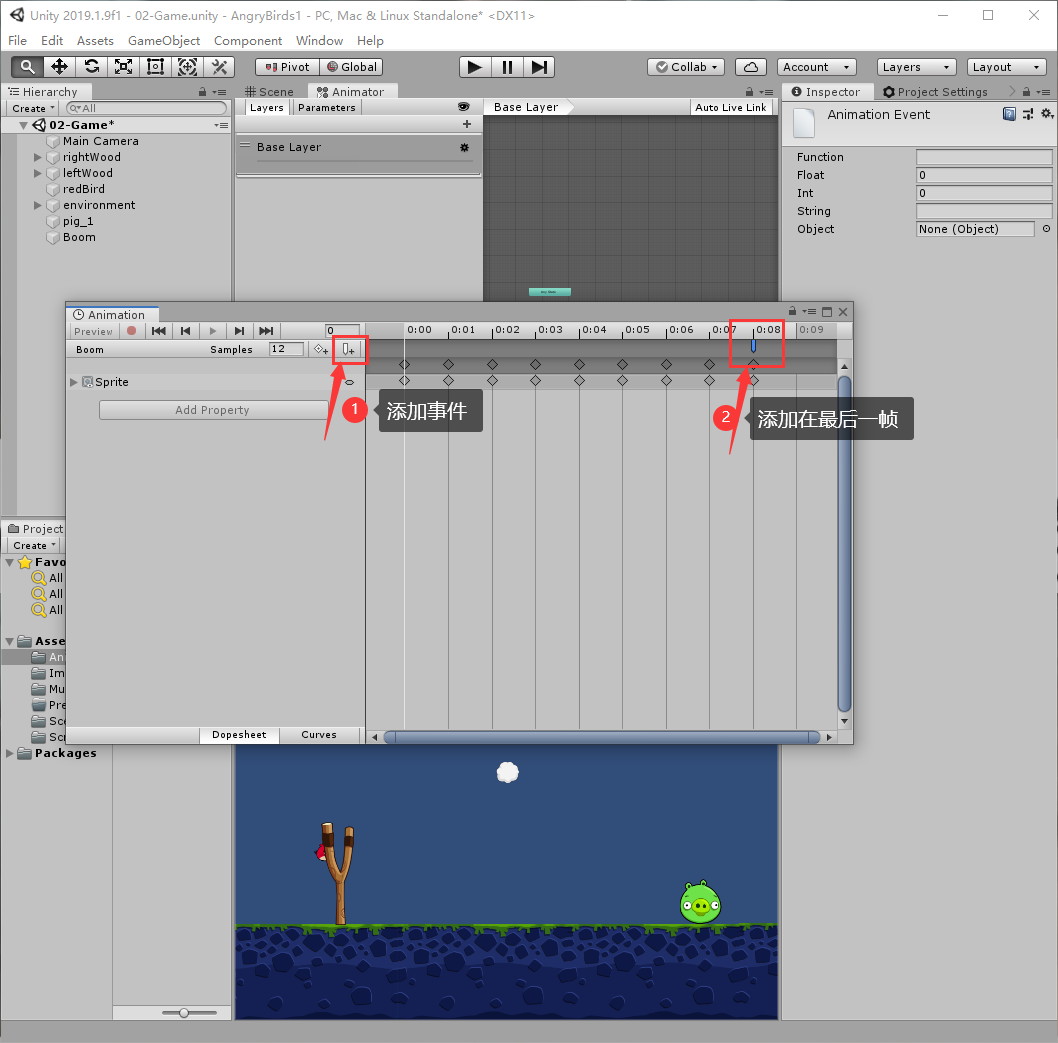
Task: Toggle Global handle rotation
Action: pyautogui.click(x=351, y=67)
